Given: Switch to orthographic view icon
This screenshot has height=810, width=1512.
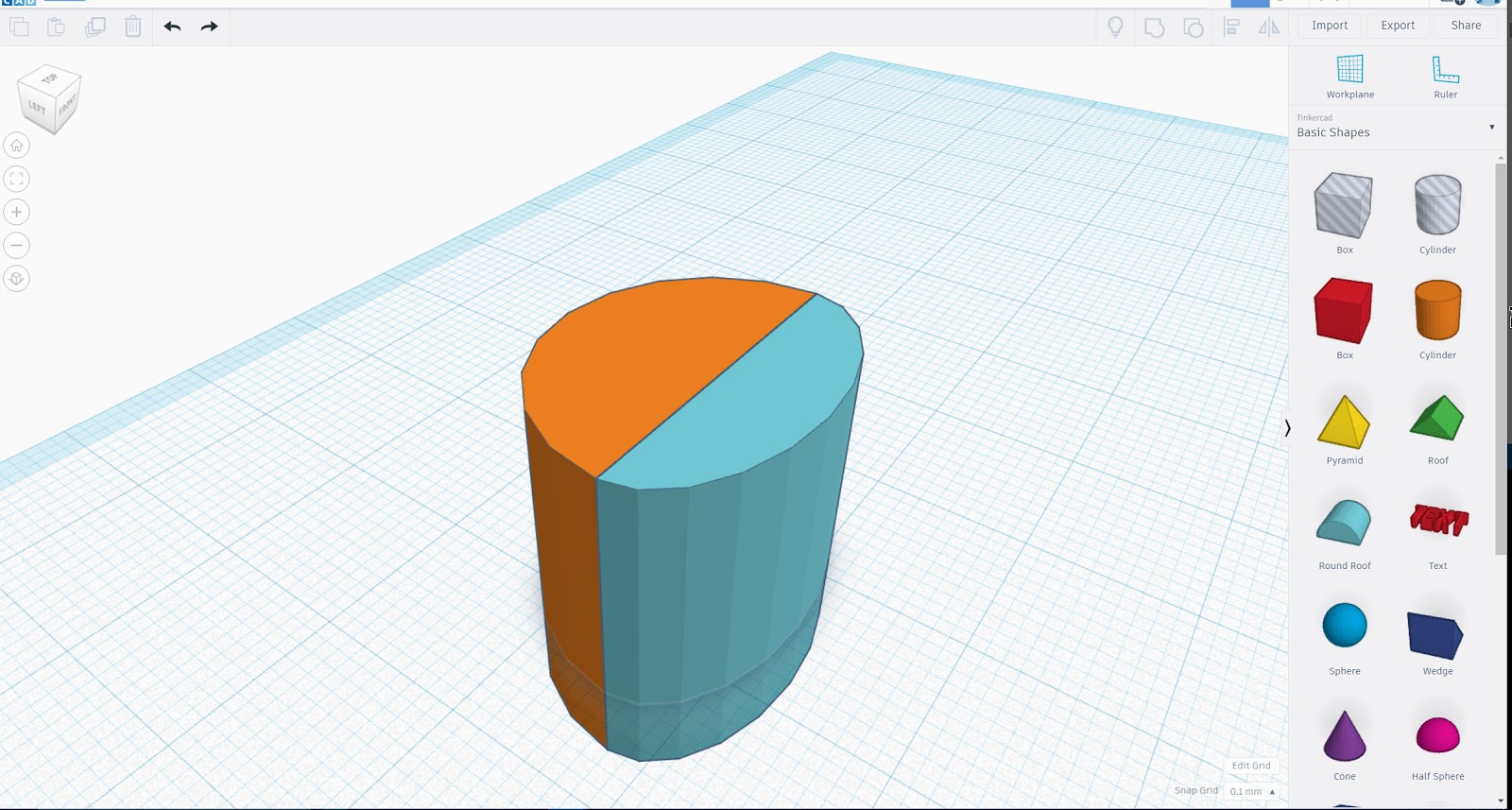Looking at the screenshot, I should [x=17, y=279].
